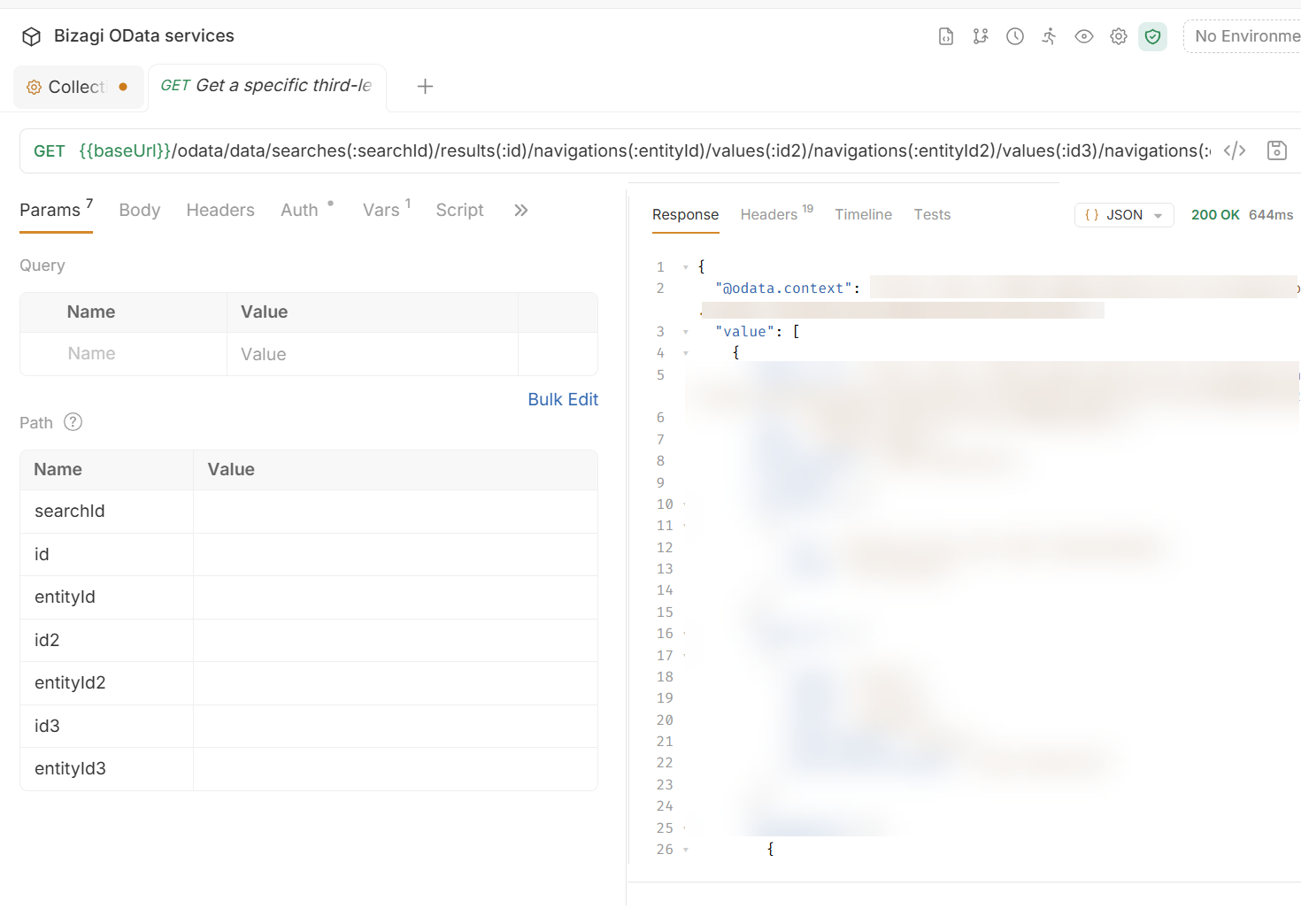
Task: Click the orange unsaved dot on Collection tab
Action: point(123,87)
